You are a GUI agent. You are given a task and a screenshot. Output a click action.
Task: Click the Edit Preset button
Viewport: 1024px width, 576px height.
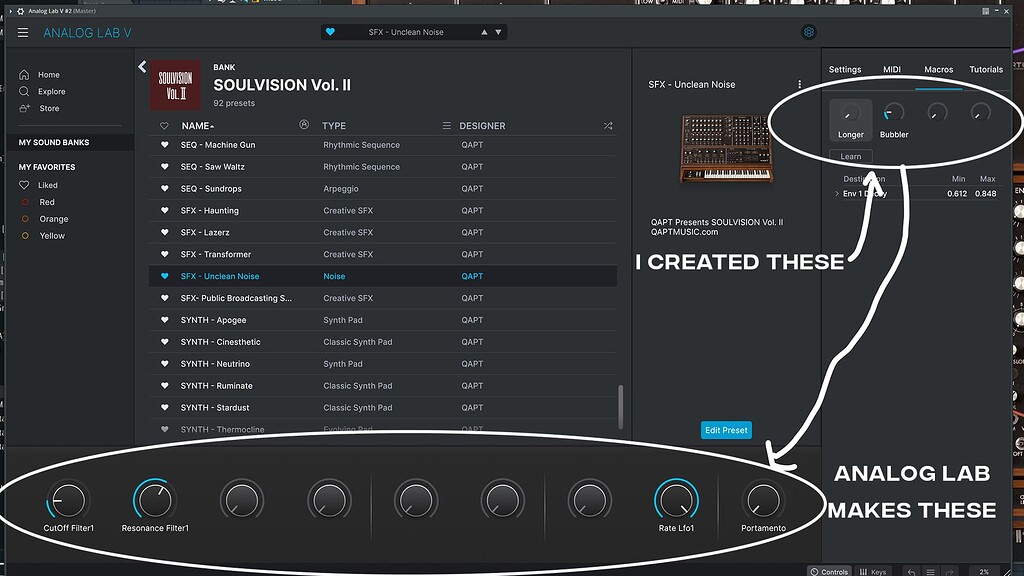[x=726, y=430]
